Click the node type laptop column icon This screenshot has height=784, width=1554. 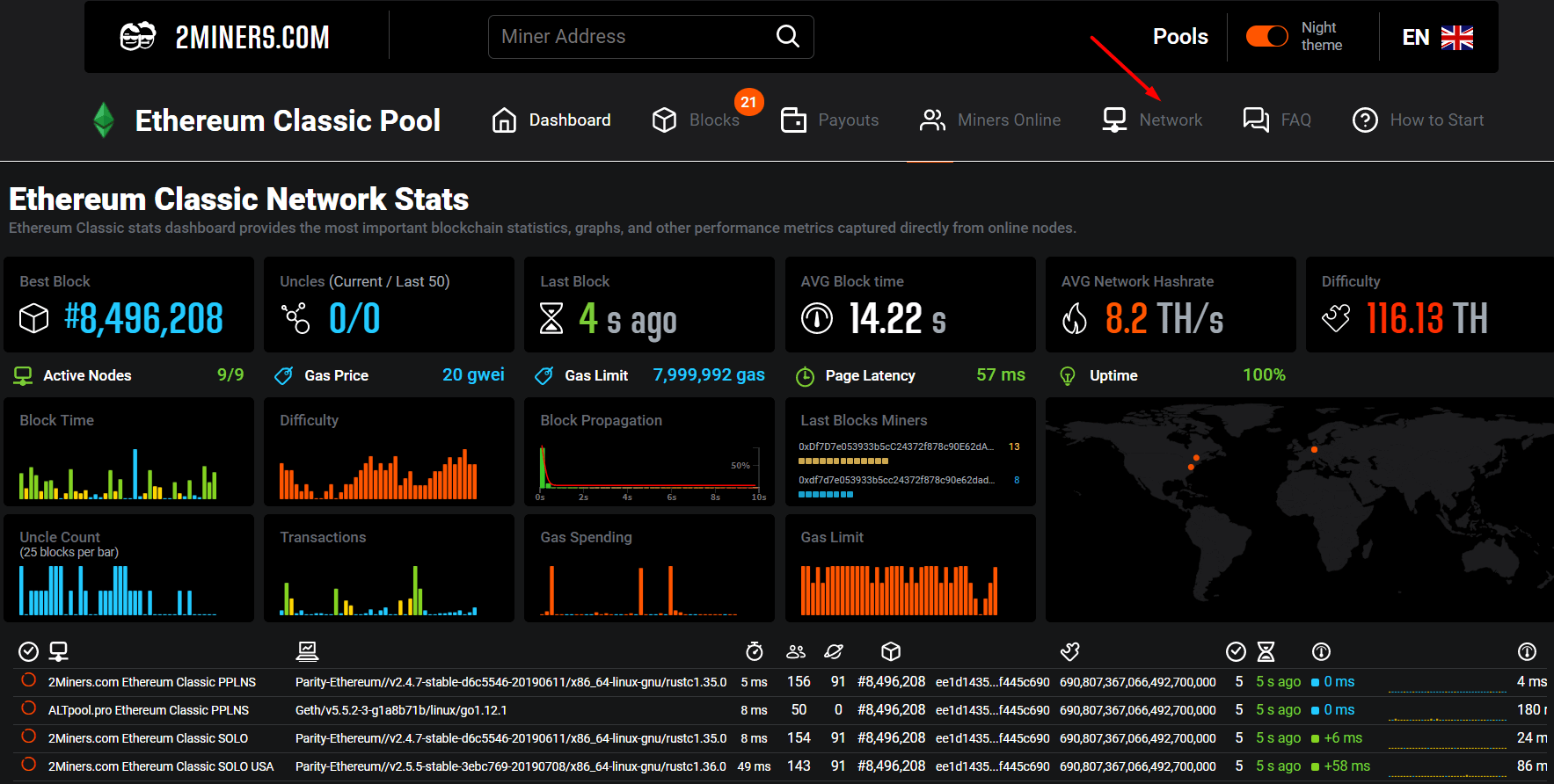(x=307, y=651)
